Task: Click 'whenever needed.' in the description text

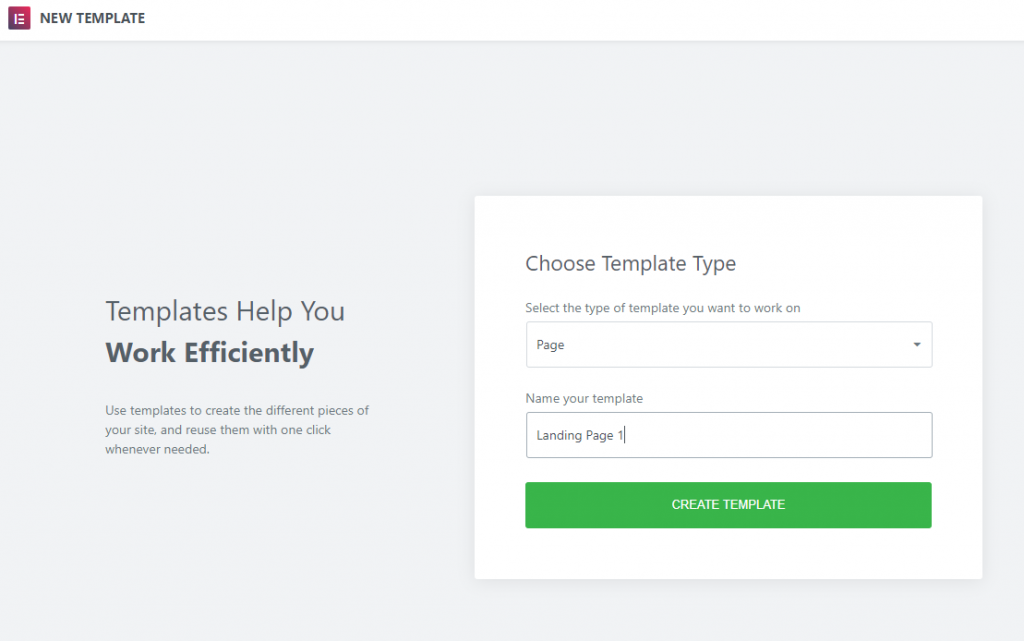Action: coord(158,449)
